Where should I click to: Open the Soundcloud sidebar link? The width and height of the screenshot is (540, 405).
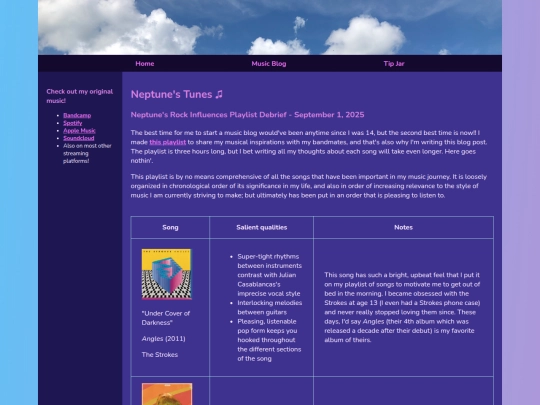79,138
